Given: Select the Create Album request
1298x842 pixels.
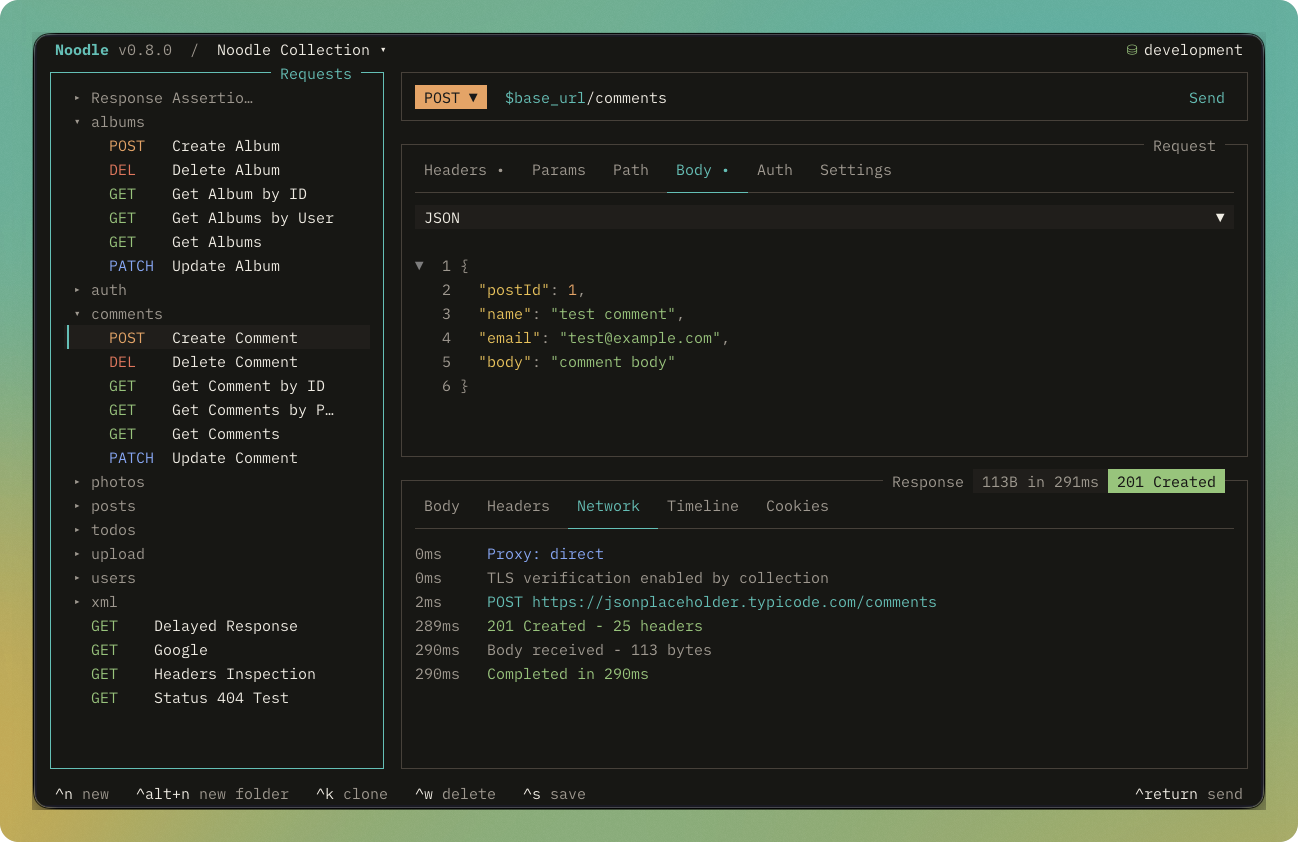Looking at the screenshot, I should (218, 146).
